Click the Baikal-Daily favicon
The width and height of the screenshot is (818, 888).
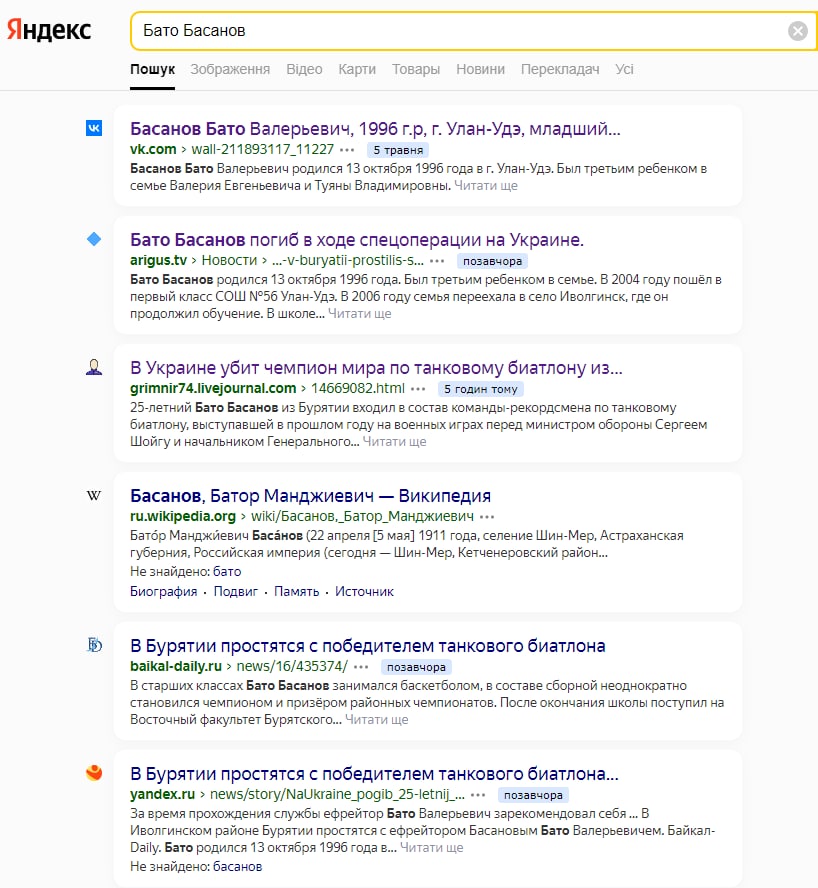[x=94, y=645]
